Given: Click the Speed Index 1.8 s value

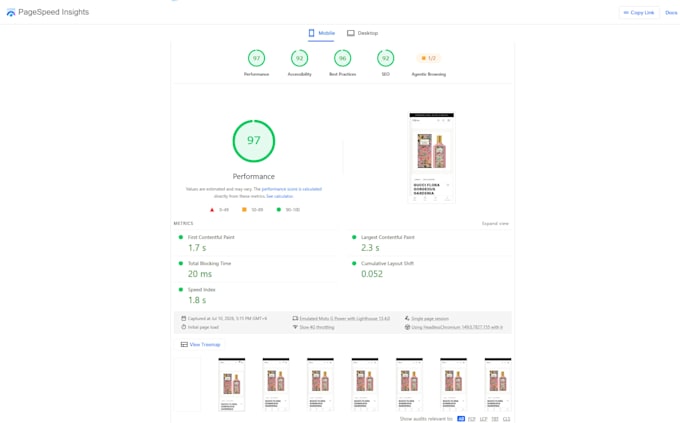Looking at the screenshot, I should (x=197, y=300).
